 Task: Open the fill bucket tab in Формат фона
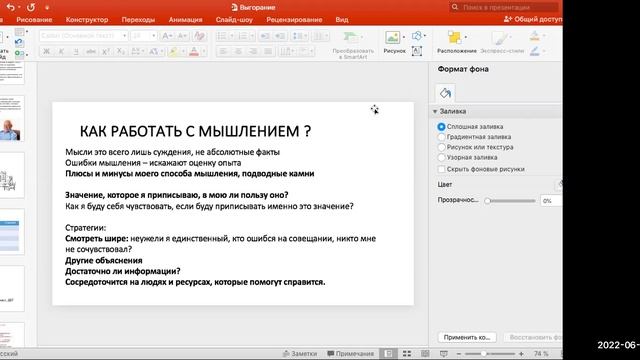tap(445, 93)
